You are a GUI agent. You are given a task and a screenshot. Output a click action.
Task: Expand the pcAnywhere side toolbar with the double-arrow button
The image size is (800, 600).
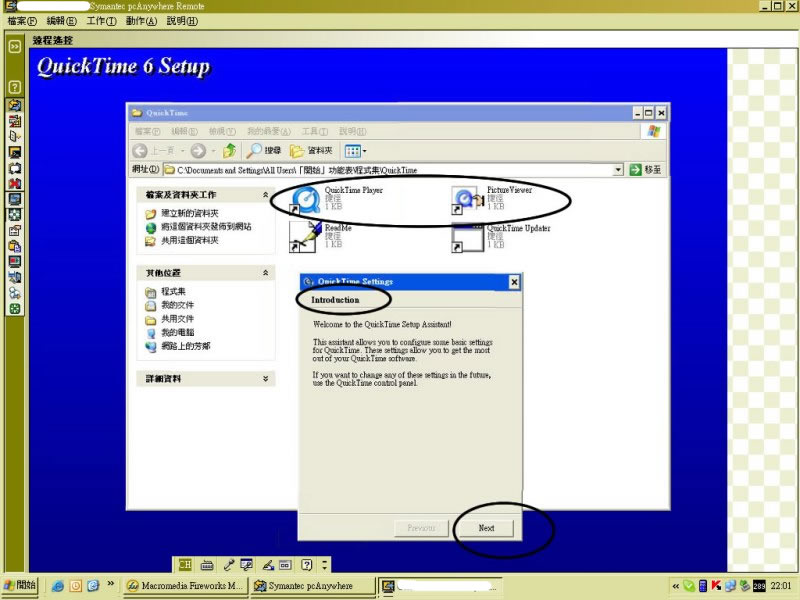[15, 46]
